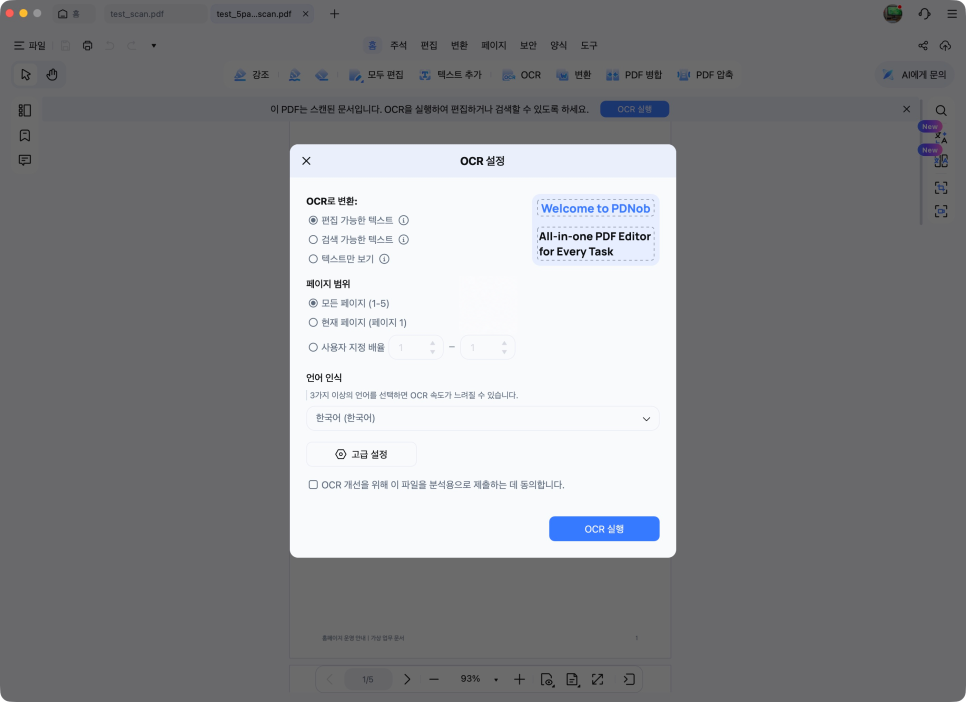Check the OCR improvement consent checkbox
The image size is (966, 702).
[x=313, y=484]
